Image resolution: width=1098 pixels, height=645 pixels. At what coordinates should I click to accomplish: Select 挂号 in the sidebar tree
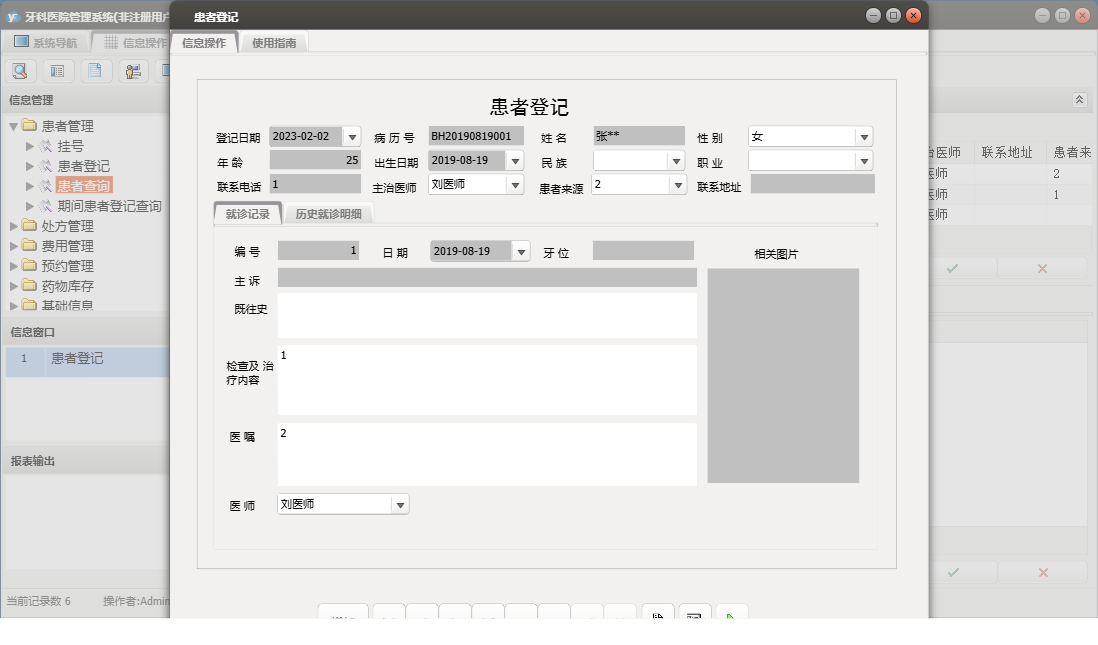70,145
